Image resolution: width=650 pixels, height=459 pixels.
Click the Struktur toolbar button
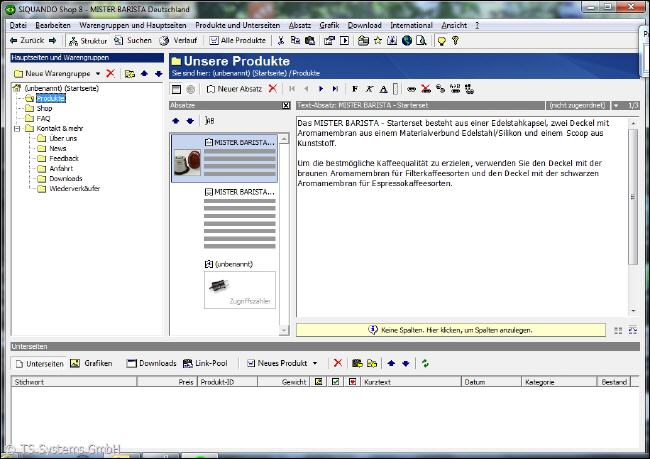coord(88,41)
